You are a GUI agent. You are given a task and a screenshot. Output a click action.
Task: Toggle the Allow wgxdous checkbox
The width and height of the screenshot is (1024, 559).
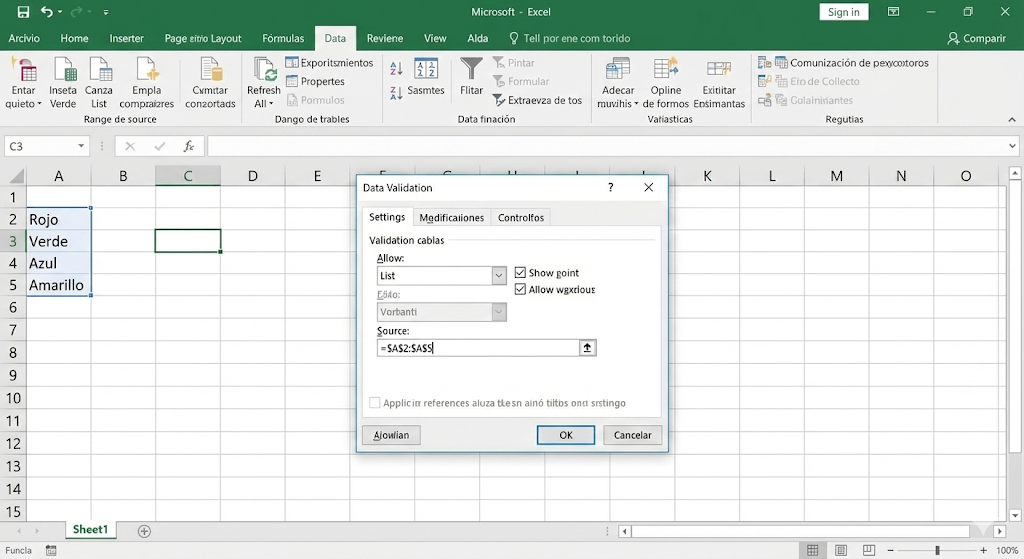point(520,289)
